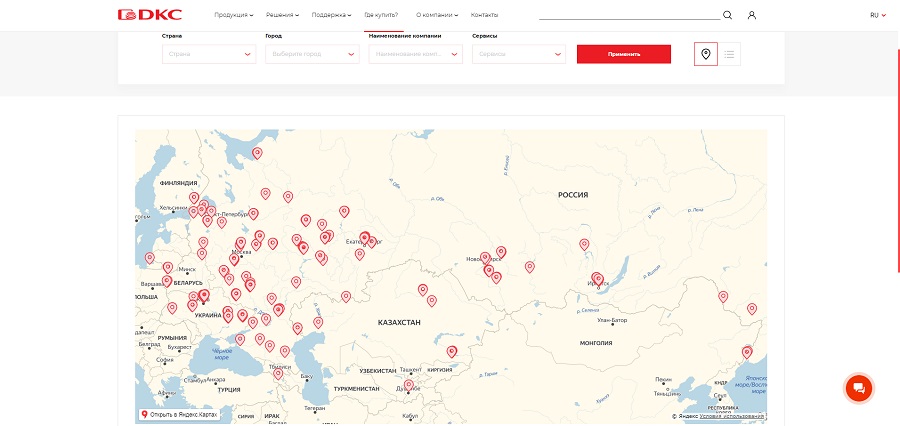Click the ТУРЦИЯ label on the map
Image resolution: width=900 pixels, height=426 pixels.
click(x=228, y=389)
